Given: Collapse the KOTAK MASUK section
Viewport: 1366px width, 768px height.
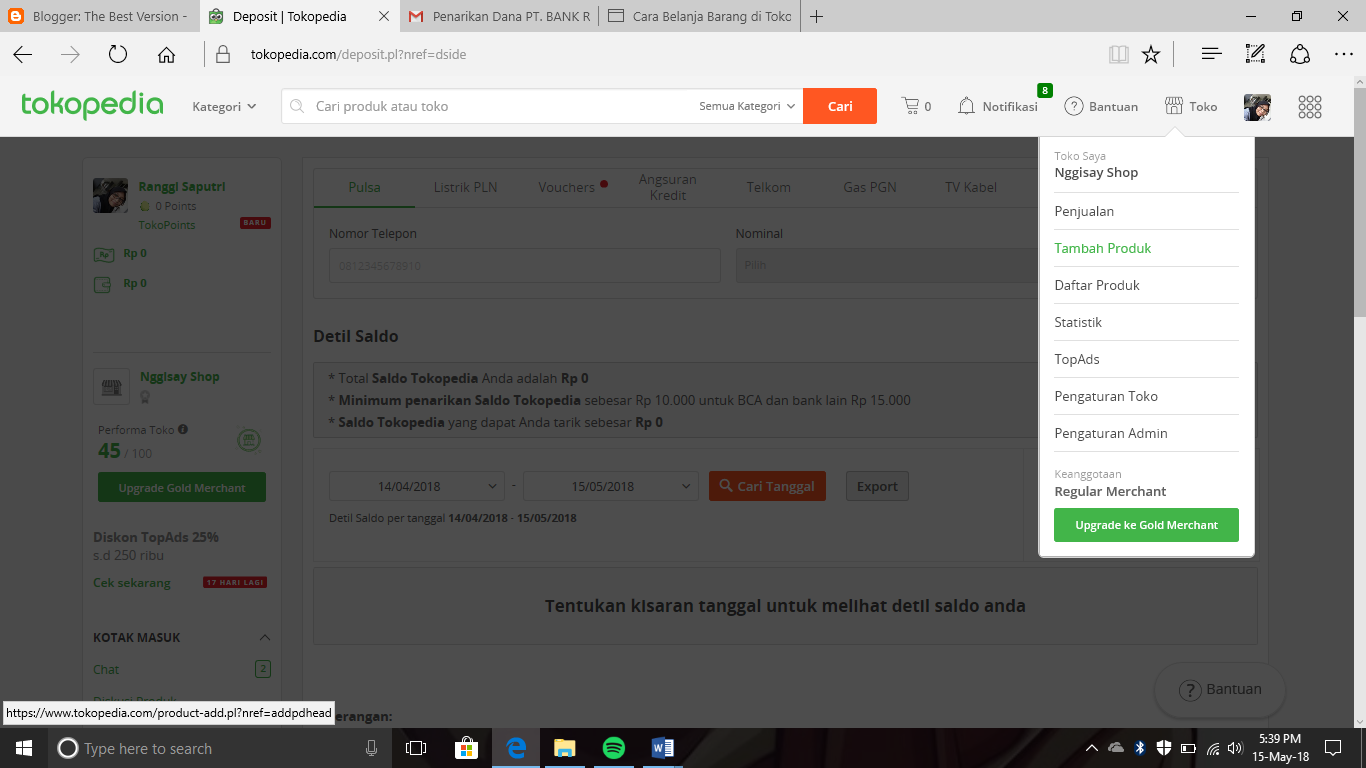Looking at the screenshot, I should [265, 638].
